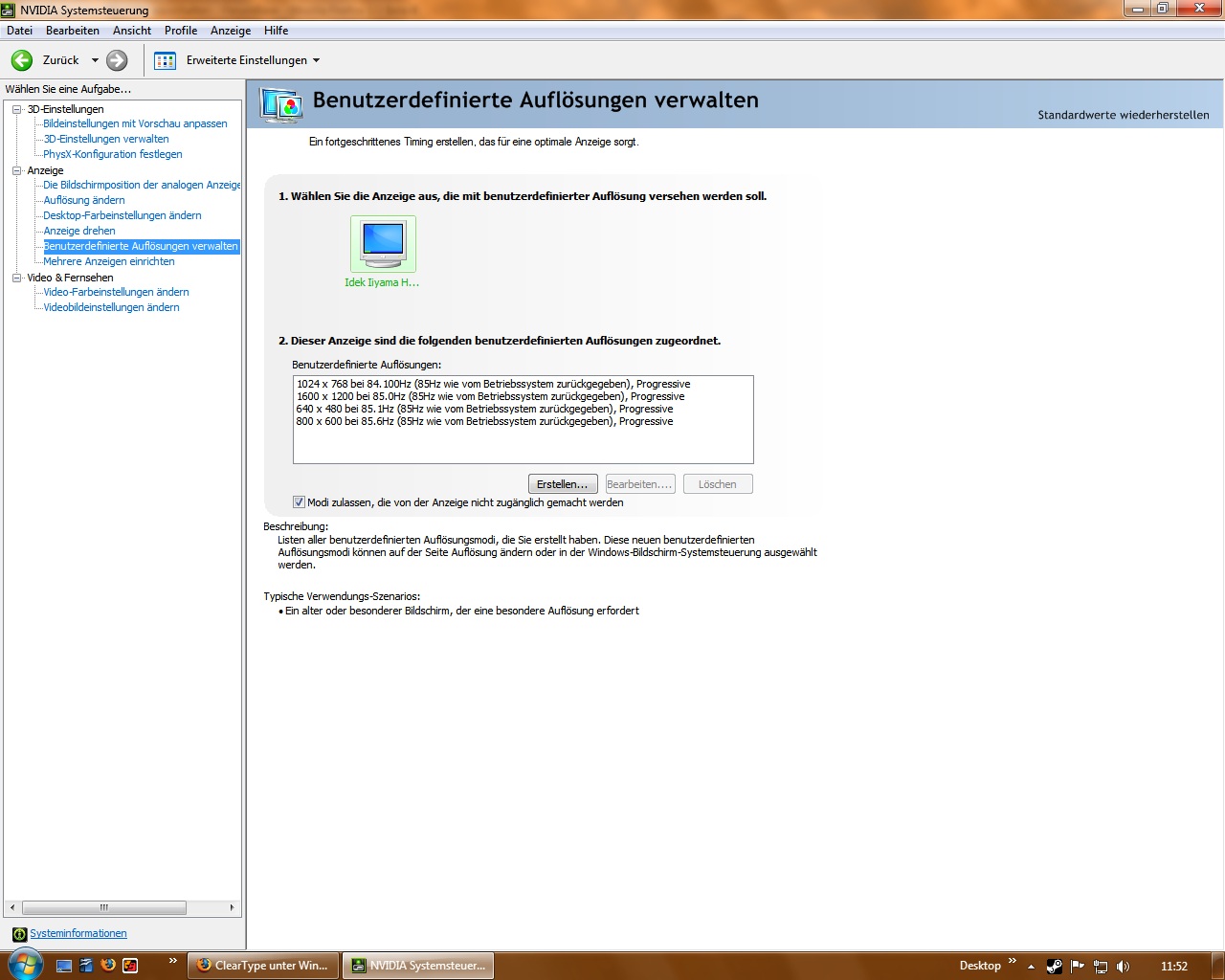Open the Action Center flag icon
This screenshot has width=1225, height=980.
tap(1078, 967)
